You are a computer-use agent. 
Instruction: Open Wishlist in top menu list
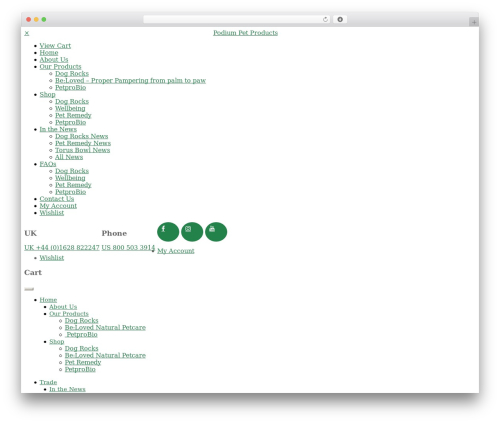coord(52,213)
